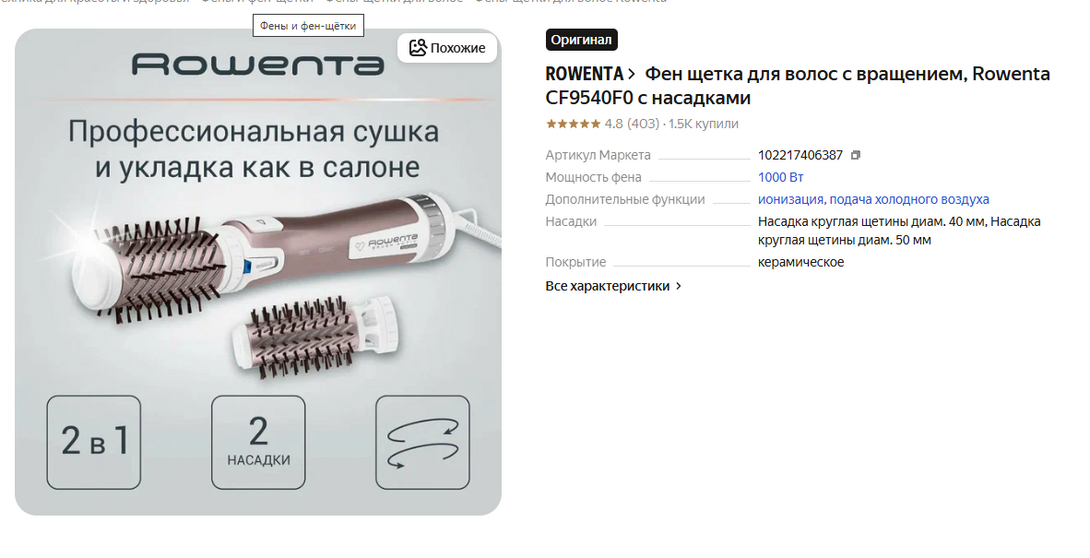Open reviews via 4.8 (403) rating
Screen dimensions: 1090x558
(x=631, y=124)
